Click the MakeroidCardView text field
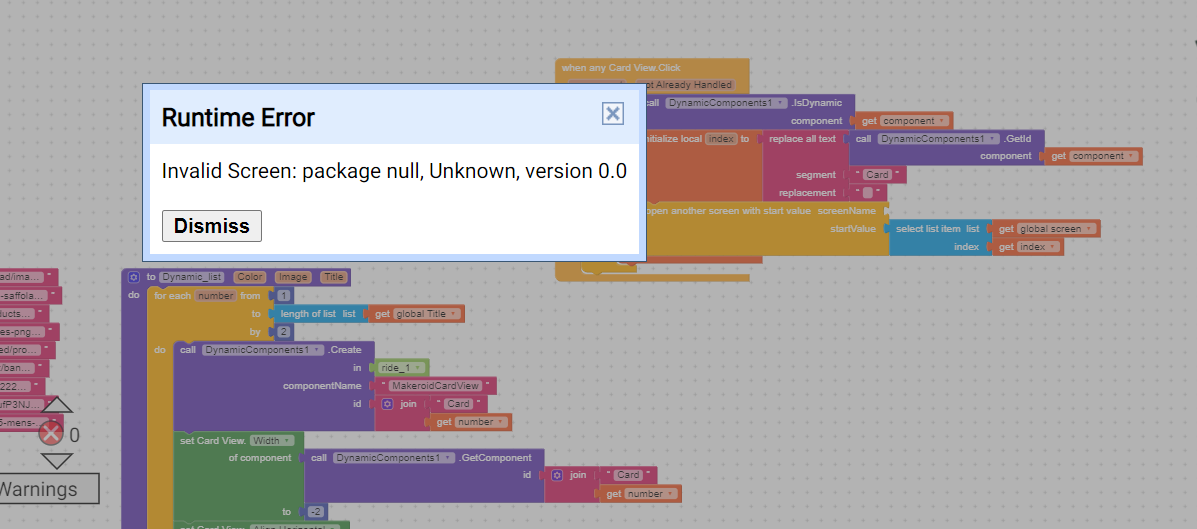1197x529 pixels. 435,385
